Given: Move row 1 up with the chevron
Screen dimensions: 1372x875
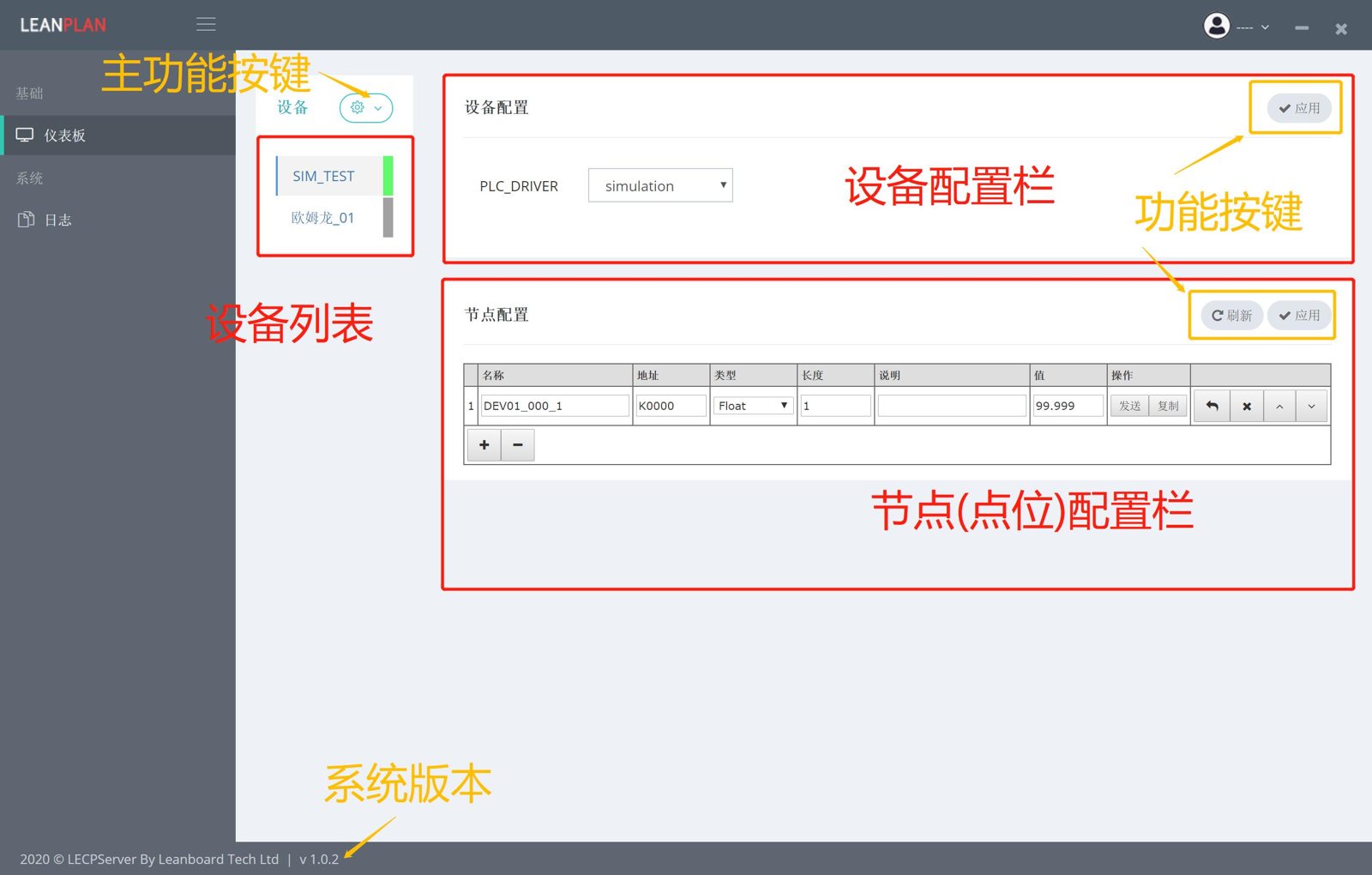Looking at the screenshot, I should point(1279,406).
